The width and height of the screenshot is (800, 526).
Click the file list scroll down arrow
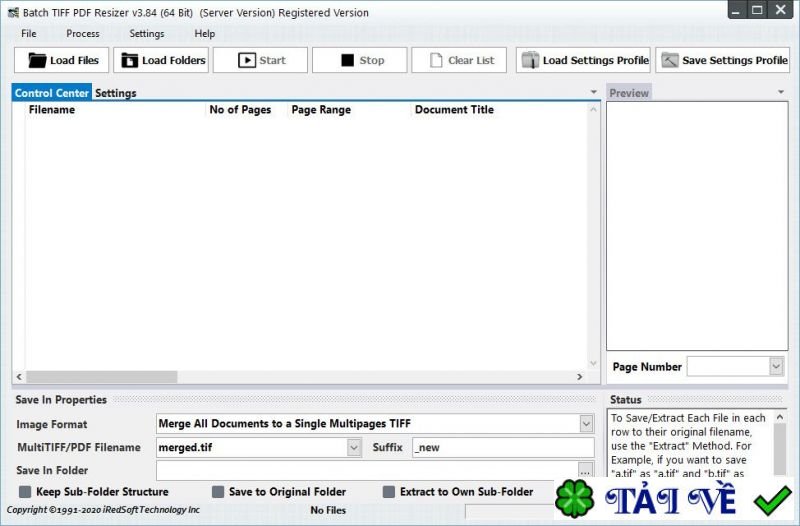(x=593, y=363)
